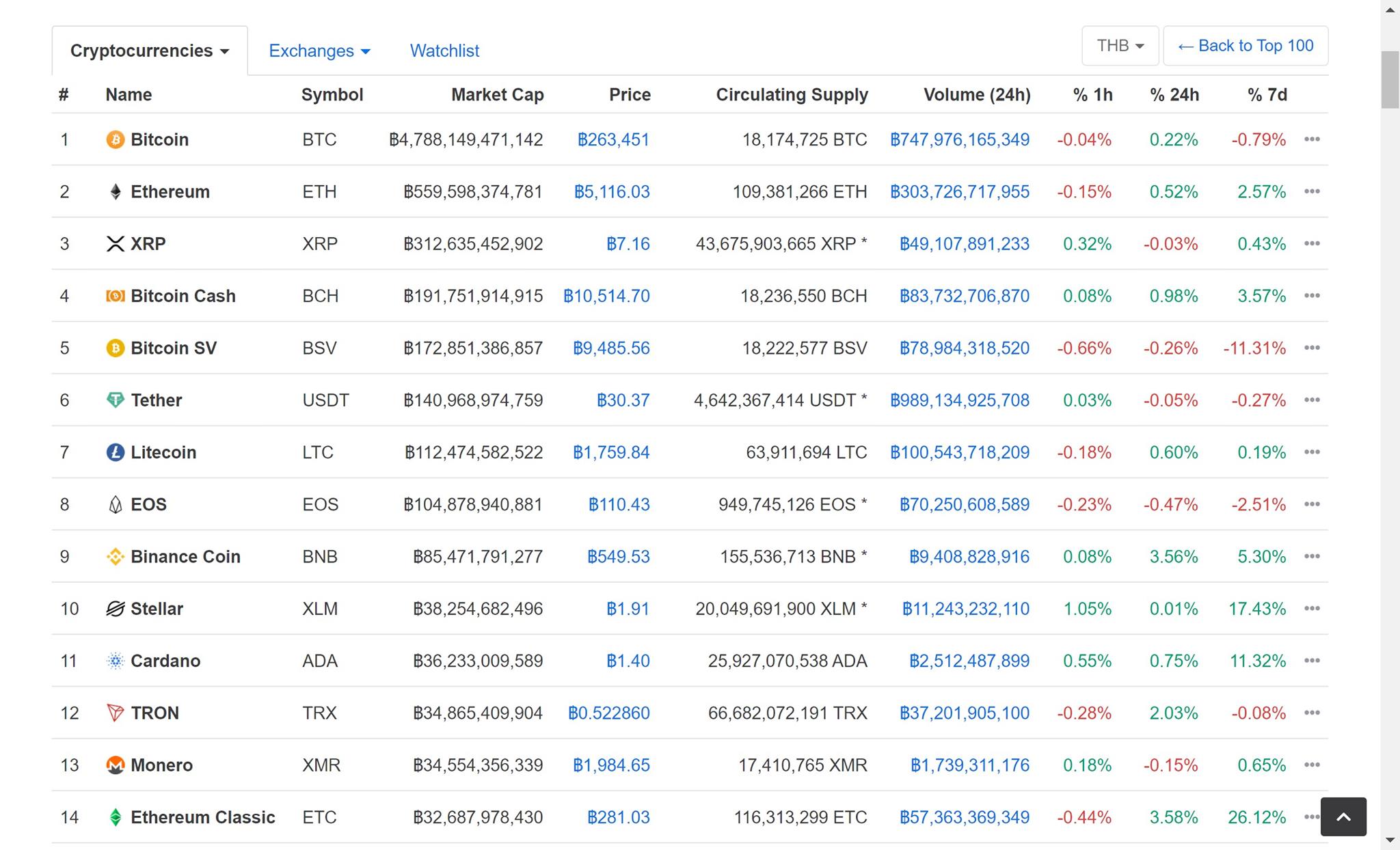Screen dimensions: 1400x850
Task: Click XRP circulating supply 43,675,903,665 XRP
Action: click(x=781, y=243)
